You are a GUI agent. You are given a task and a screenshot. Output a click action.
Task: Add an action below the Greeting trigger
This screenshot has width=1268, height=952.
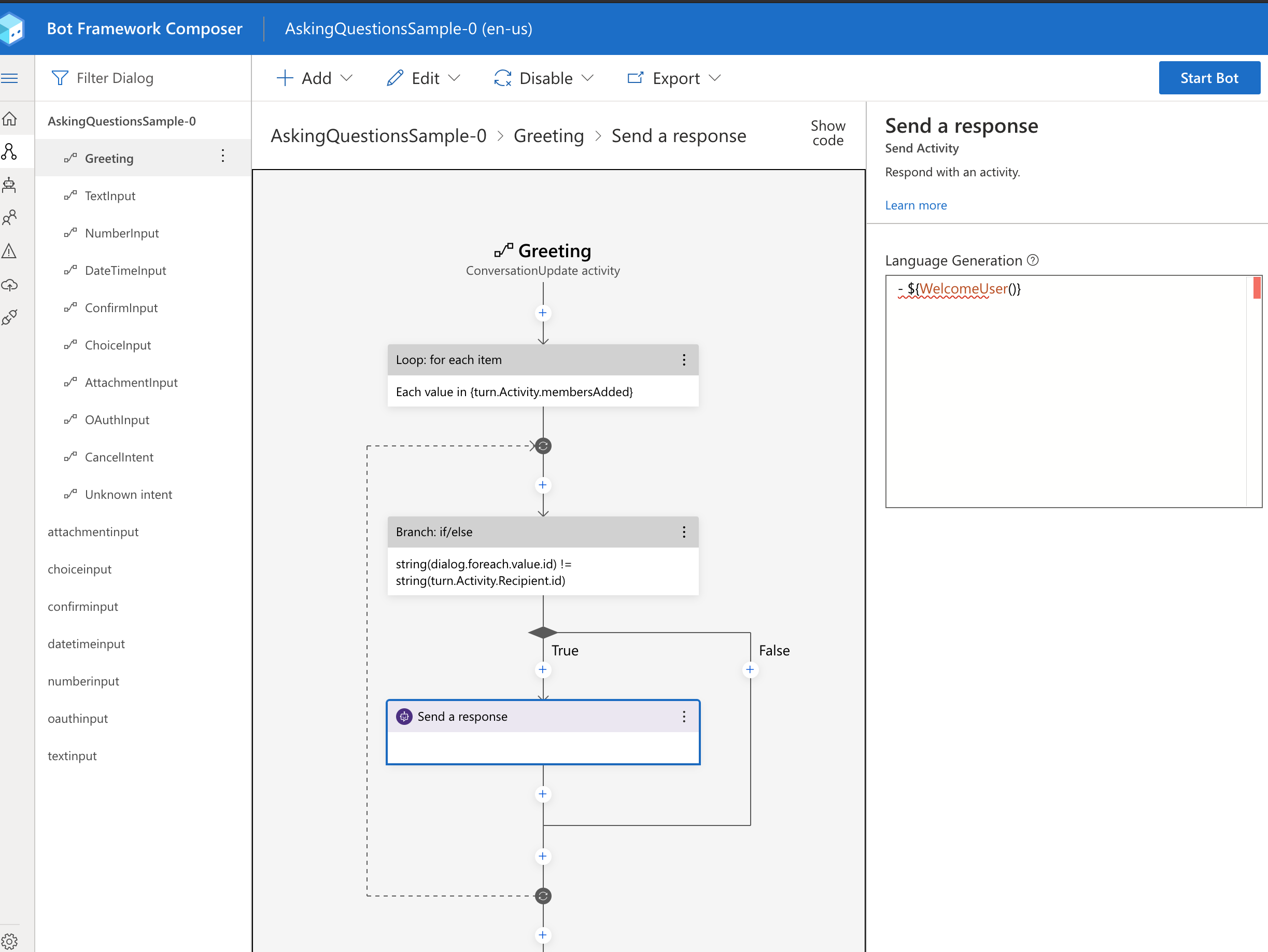543,313
